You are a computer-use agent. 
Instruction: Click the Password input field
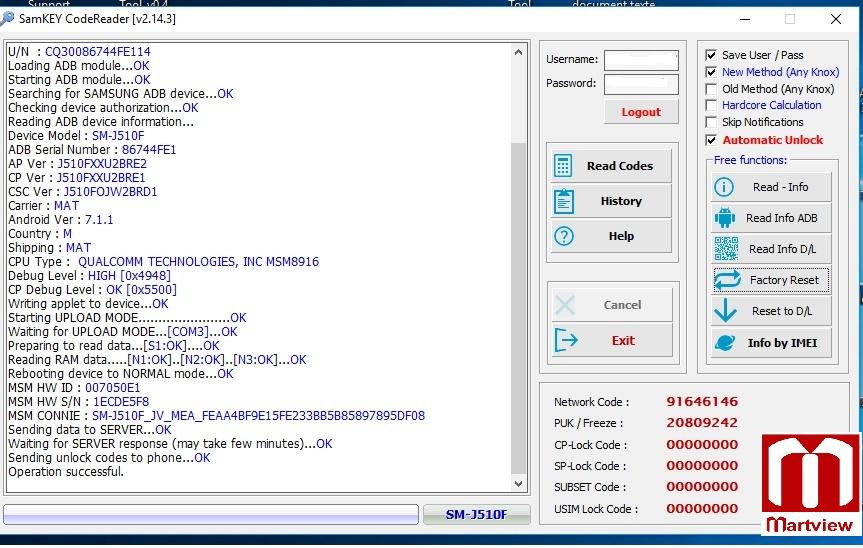click(x=641, y=85)
